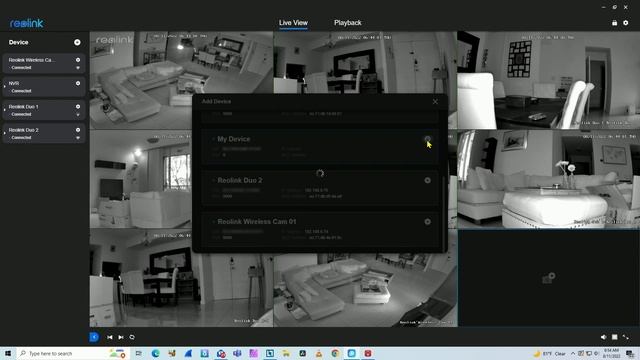Viewport: 640px width, 360px height.
Task: Go to next page of camera views
Action: point(121,337)
